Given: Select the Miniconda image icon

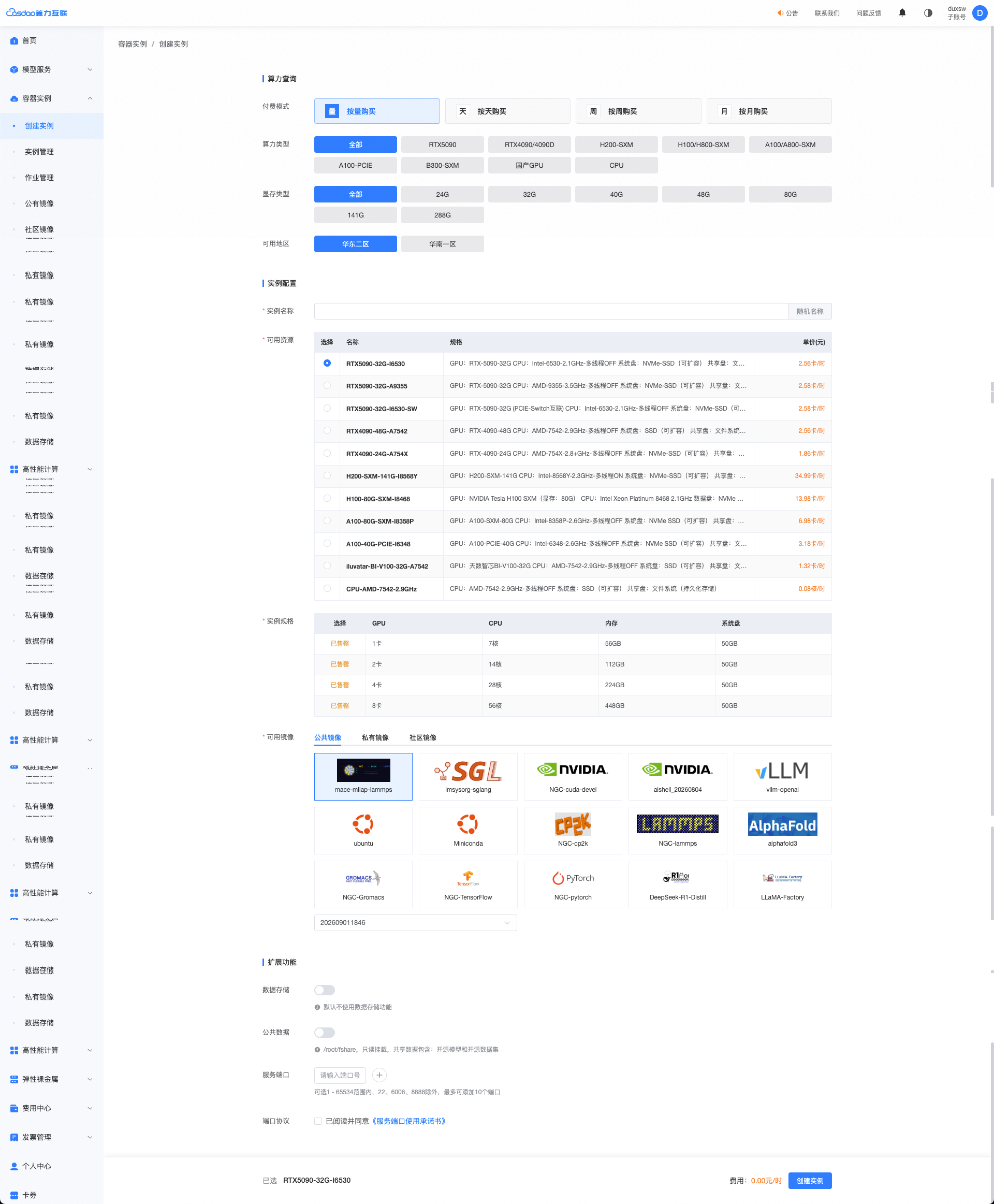Looking at the screenshot, I should point(468,824).
